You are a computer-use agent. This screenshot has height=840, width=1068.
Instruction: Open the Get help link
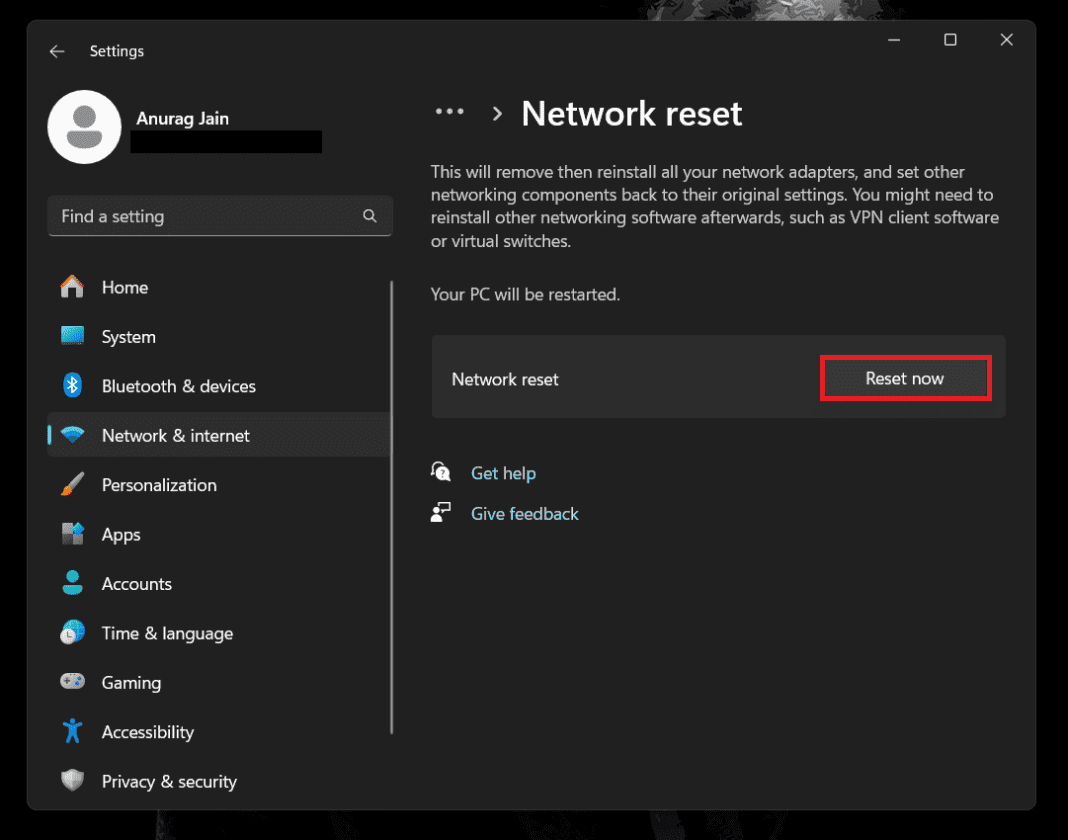[503, 473]
